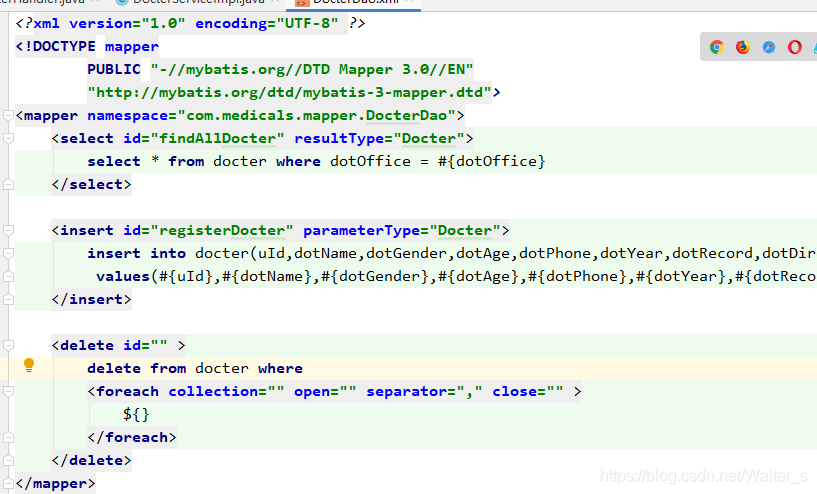Click the registerDocter id value
817x494 pixels.
221,231
